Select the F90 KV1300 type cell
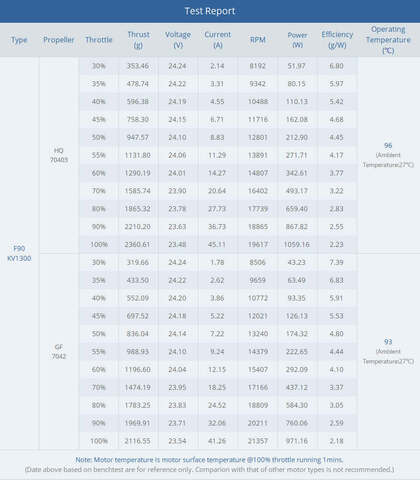Viewport: 420px width, 480px height. 19,253
